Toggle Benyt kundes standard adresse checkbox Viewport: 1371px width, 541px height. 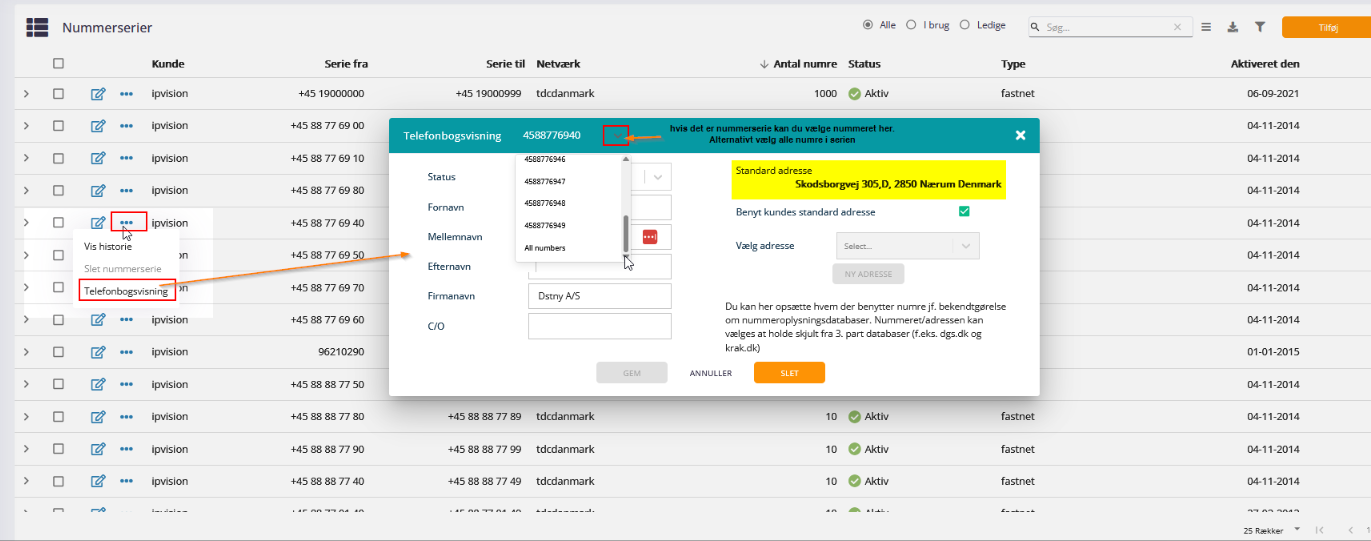click(x=964, y=211)
